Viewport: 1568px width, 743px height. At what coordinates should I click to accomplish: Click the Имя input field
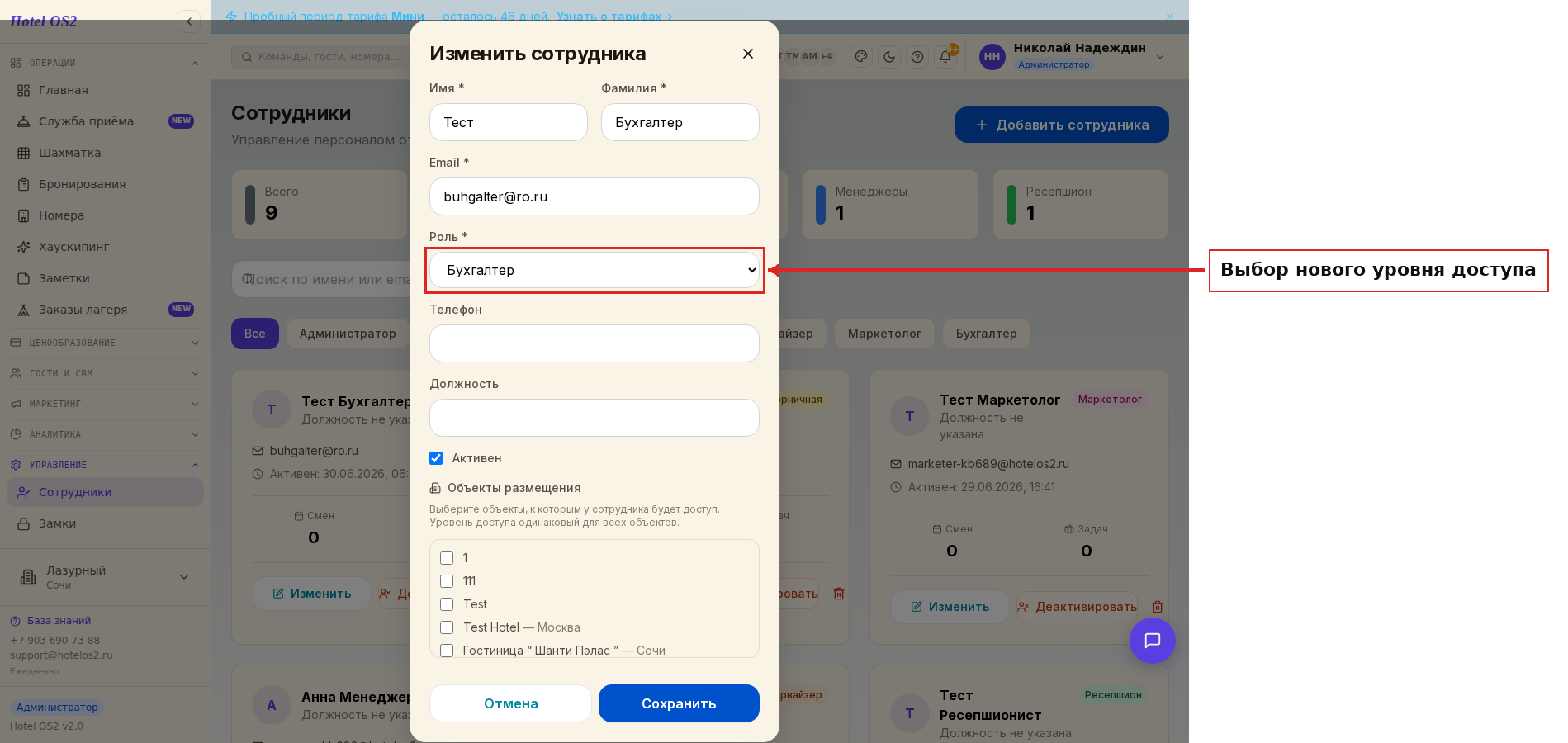coord(509,122)
